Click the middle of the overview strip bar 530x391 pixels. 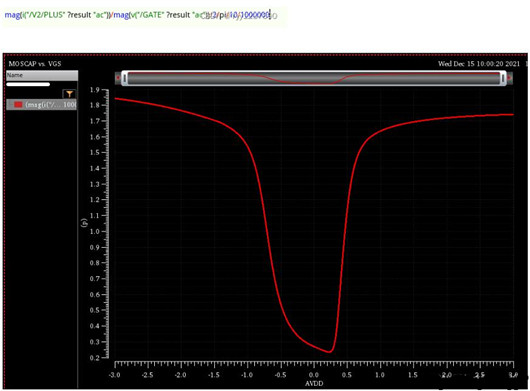[x=314, y=78]
